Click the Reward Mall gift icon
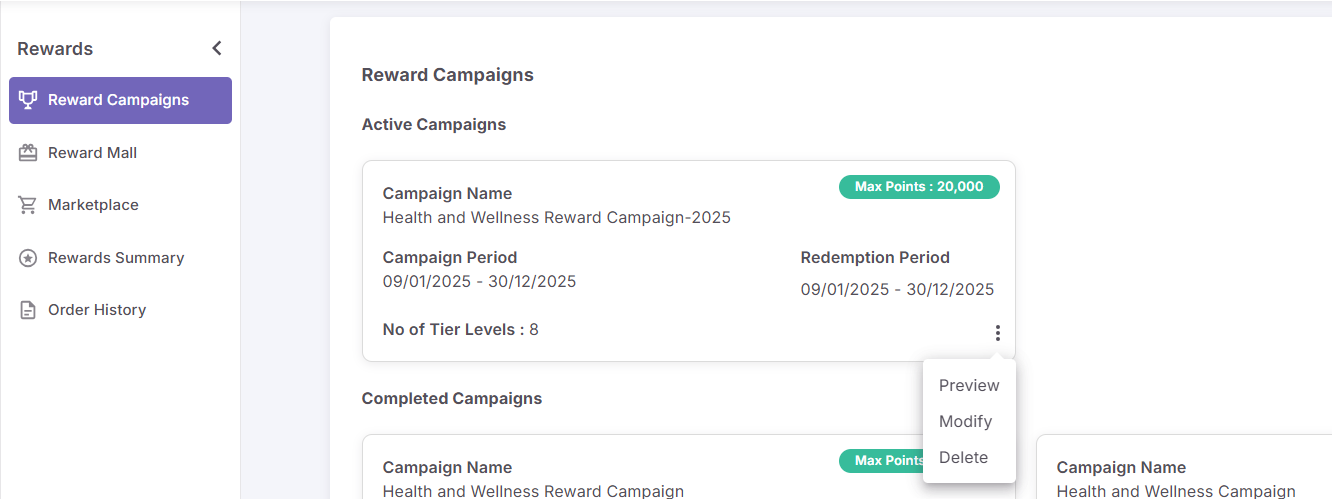 coord(28,153)
